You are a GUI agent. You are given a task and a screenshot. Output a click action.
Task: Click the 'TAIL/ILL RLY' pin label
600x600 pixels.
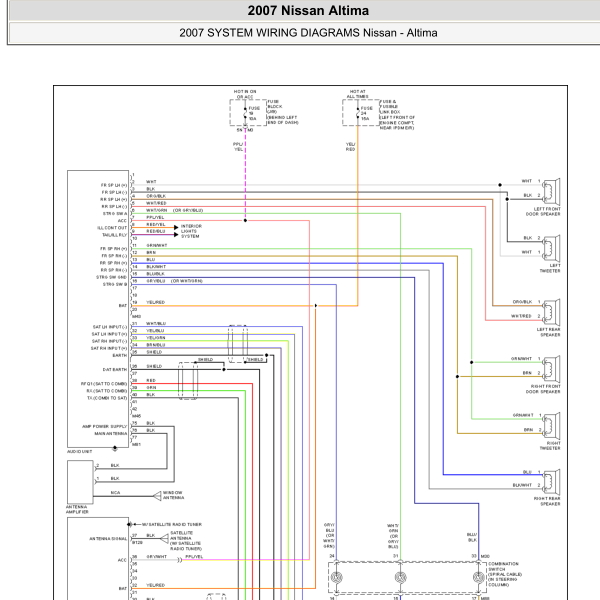[x=114, y=235]
